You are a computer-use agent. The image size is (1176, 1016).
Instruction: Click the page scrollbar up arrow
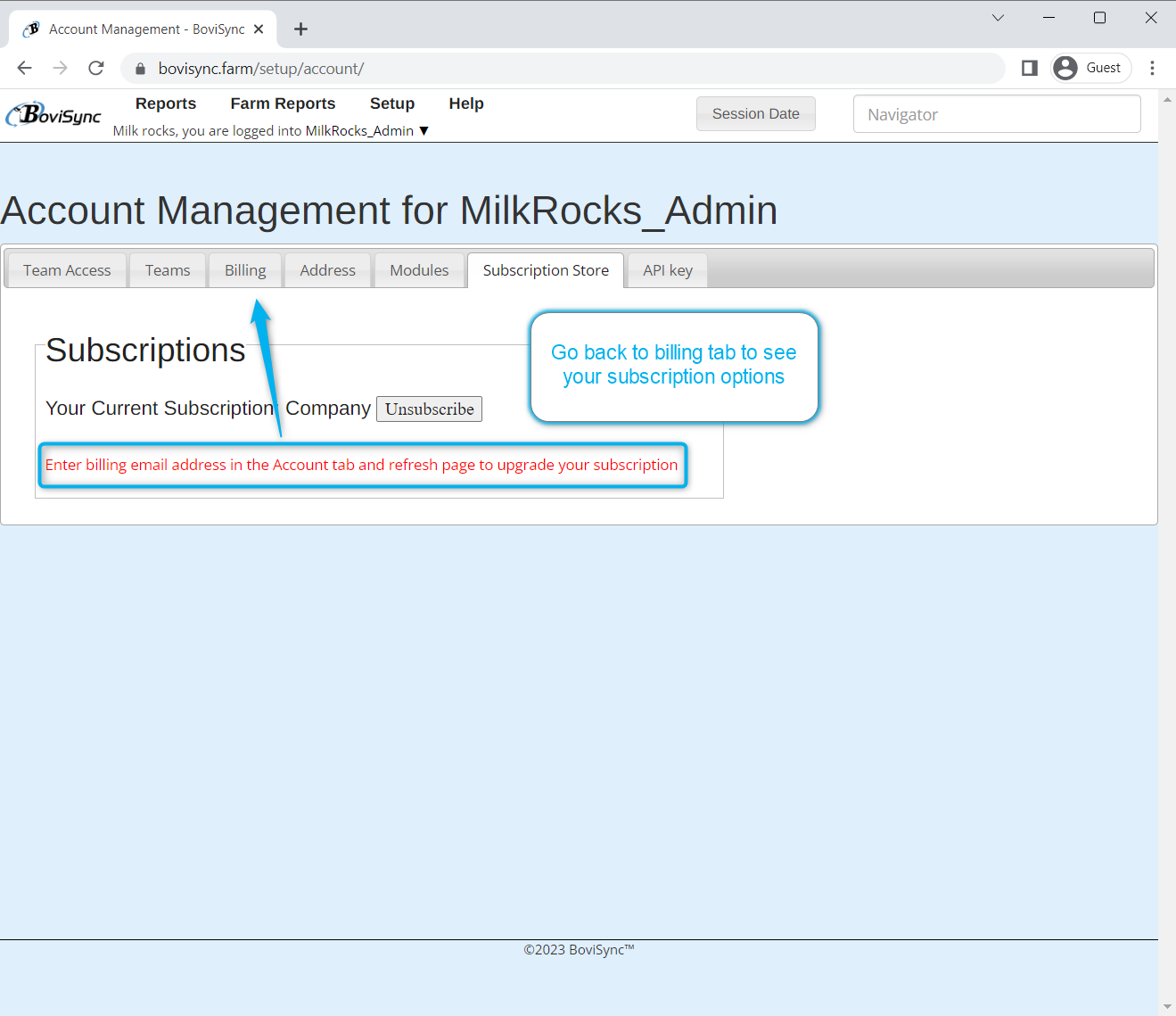[1167, 99]
